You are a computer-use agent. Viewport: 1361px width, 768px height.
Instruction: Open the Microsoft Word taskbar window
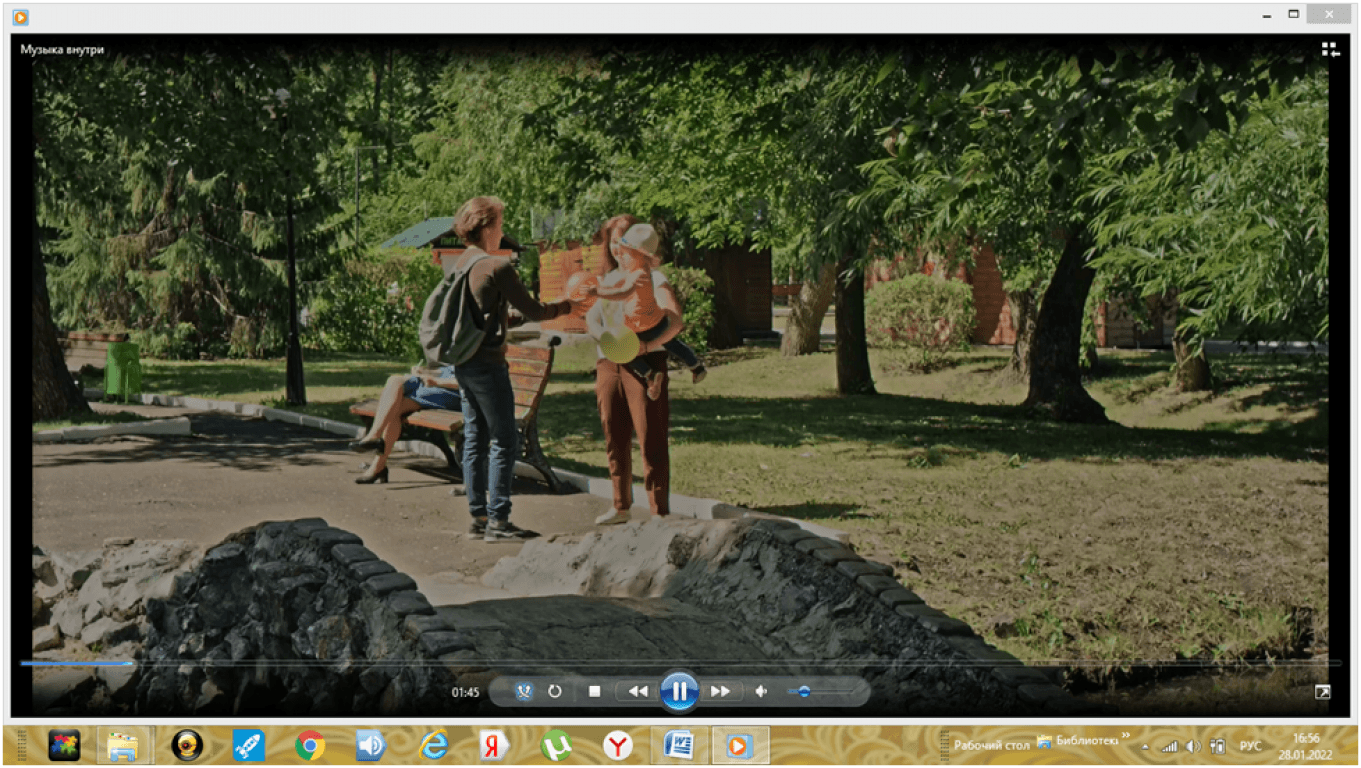pos(679,746)
